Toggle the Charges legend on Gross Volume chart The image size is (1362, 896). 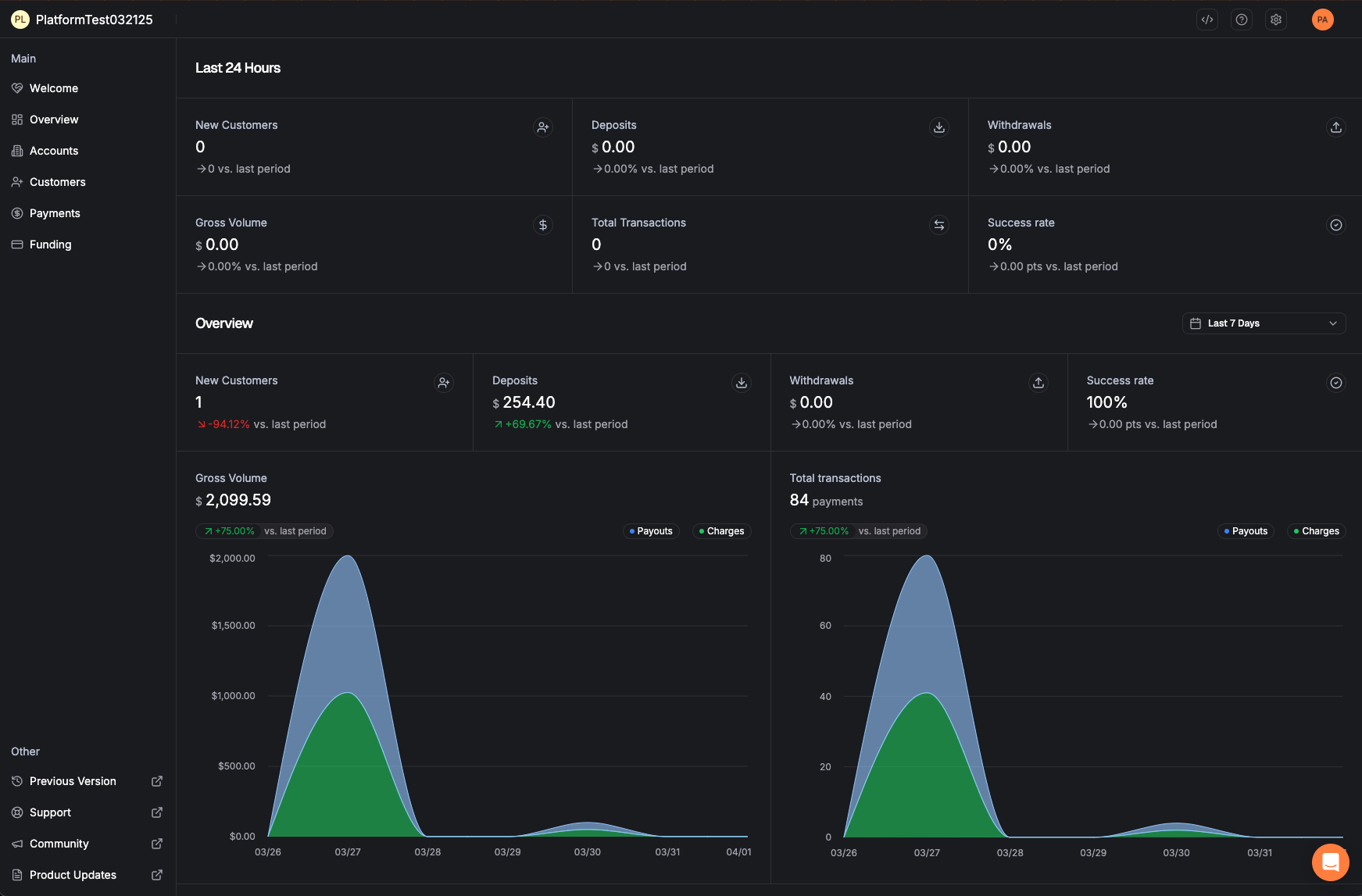(720, 531)
